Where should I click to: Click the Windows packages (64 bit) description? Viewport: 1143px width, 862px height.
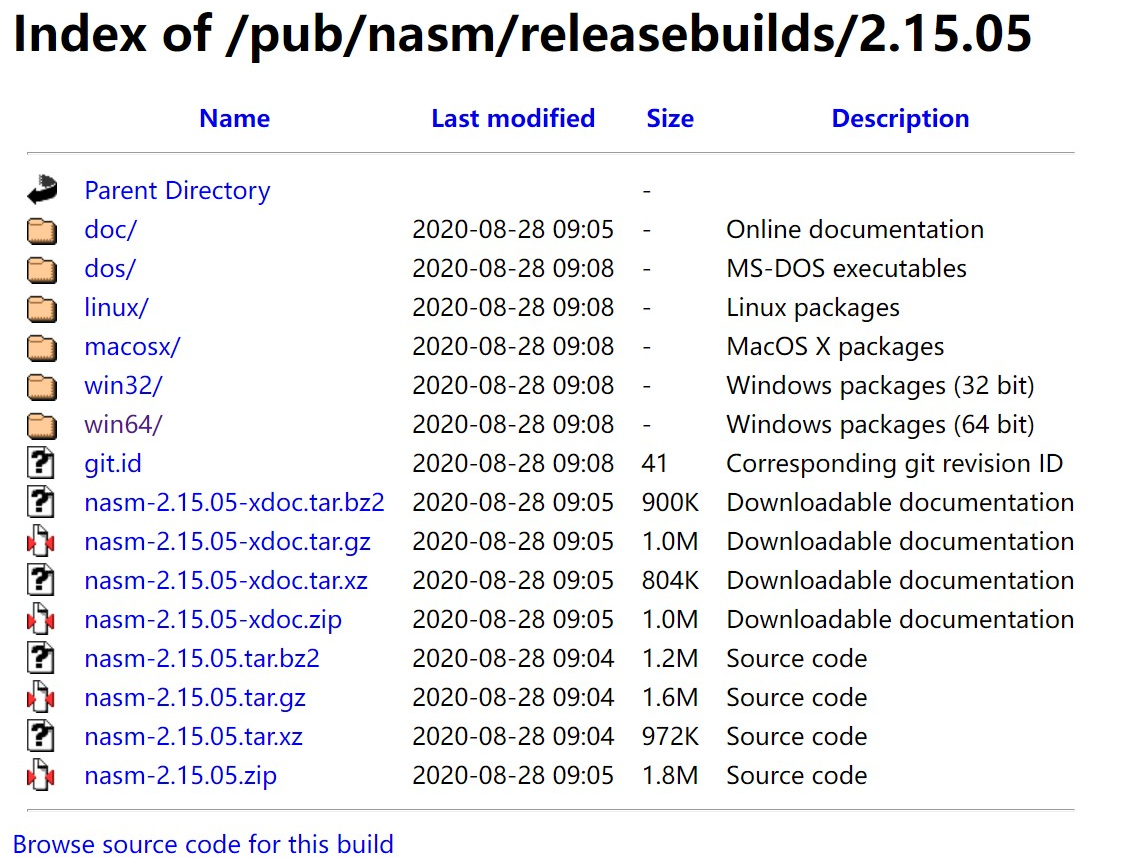(x=881, y=425)
